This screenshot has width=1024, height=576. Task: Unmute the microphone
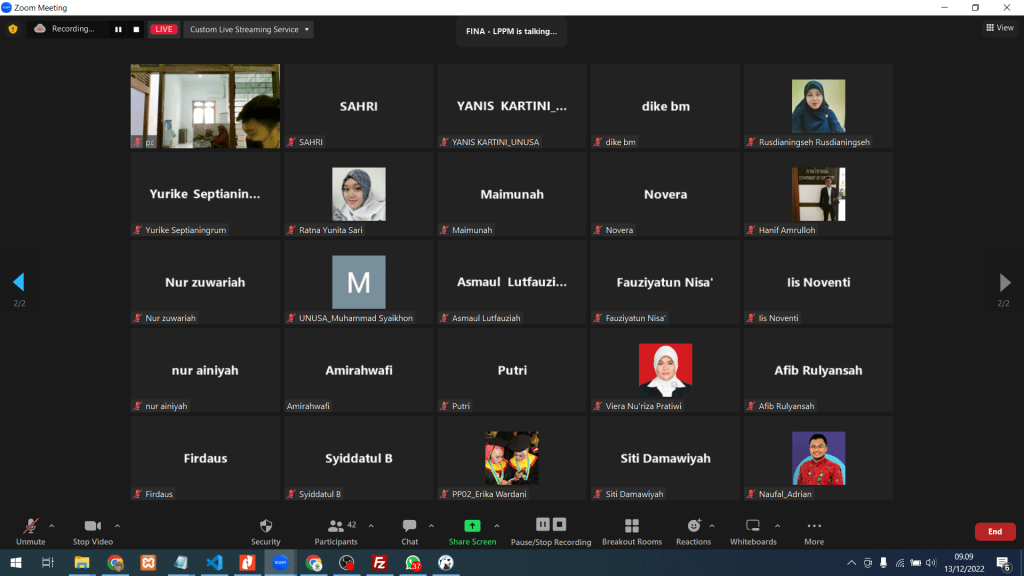tap(30, 531)
